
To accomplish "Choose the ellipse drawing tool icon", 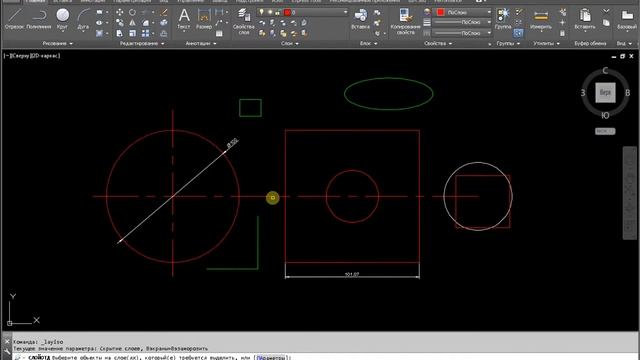I will tap(99, 22).
